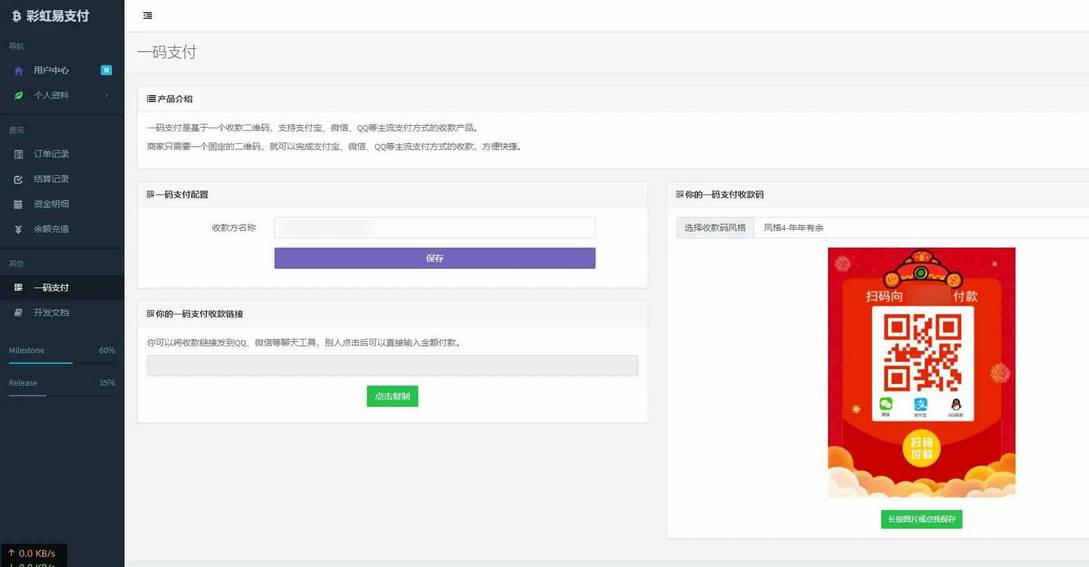Open the 选择收款码风格 dropdown
This screenshot has height=567, width=1089.
click(921, 227)
